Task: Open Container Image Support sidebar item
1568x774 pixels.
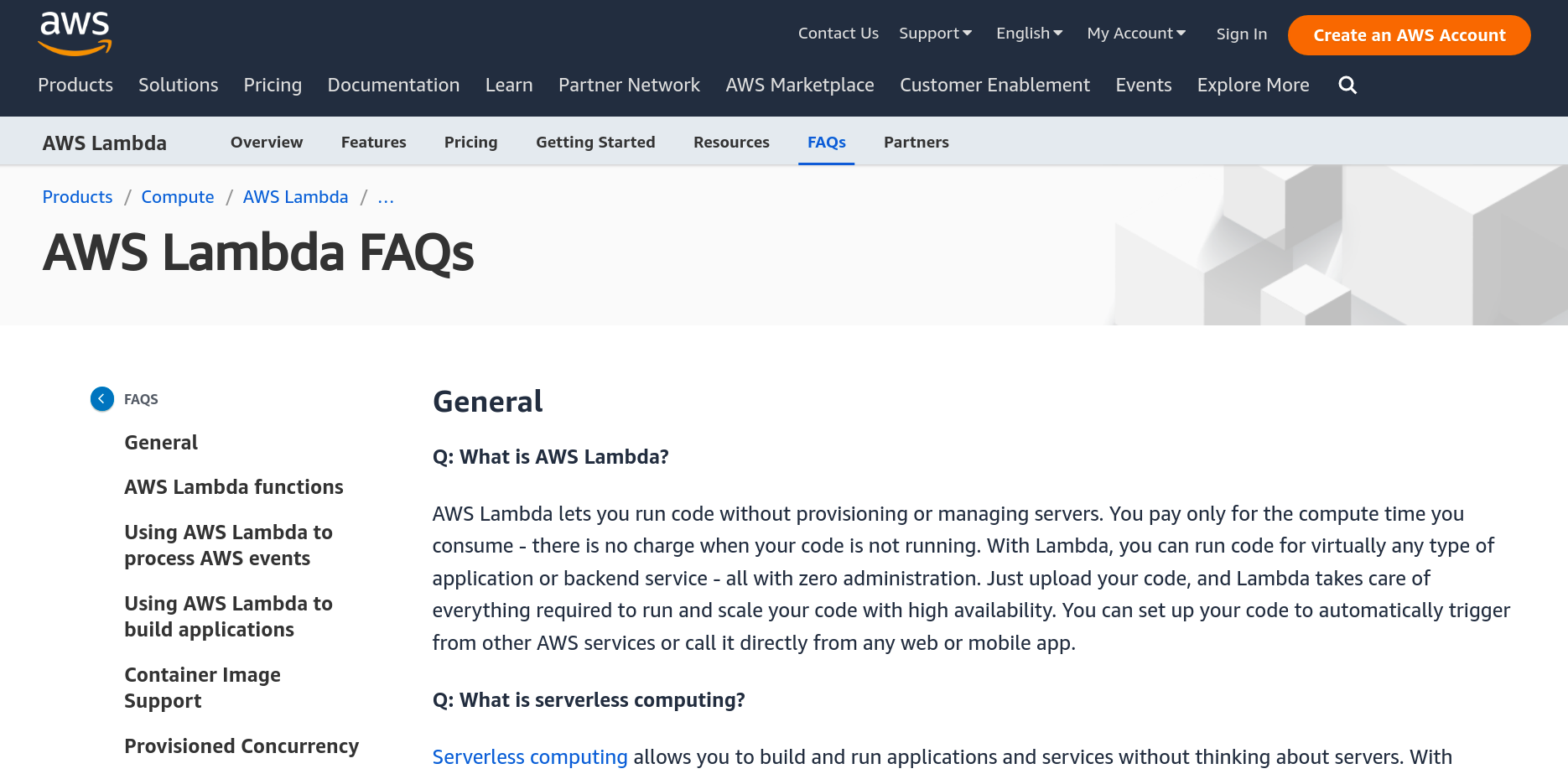Action: click(202, 688)
